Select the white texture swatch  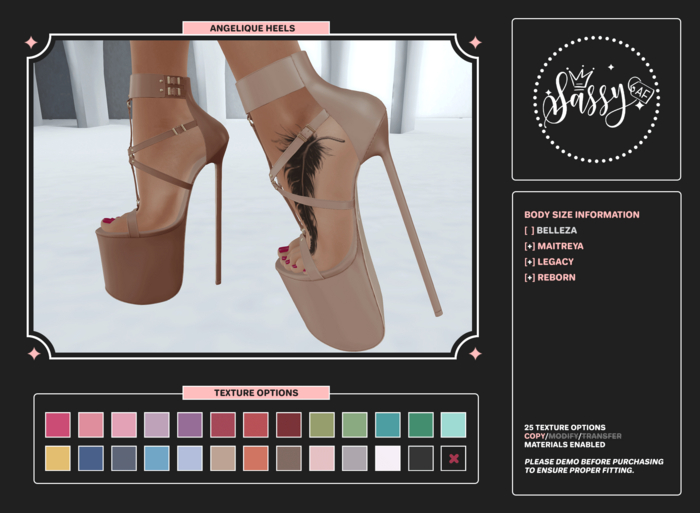pyautogui.click(x=388, y=458)
